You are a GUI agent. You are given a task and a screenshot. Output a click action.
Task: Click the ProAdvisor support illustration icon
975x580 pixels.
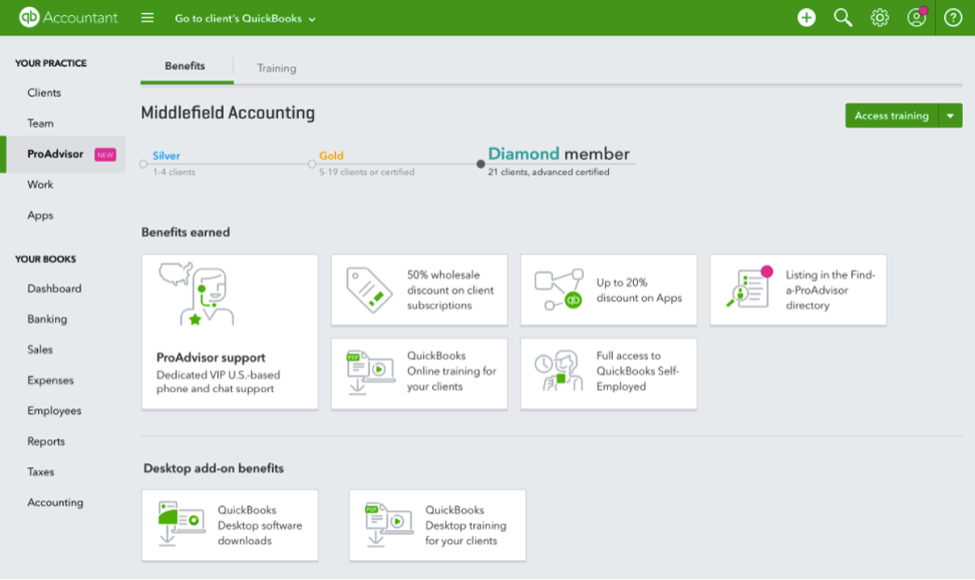[x=196, y=293]
